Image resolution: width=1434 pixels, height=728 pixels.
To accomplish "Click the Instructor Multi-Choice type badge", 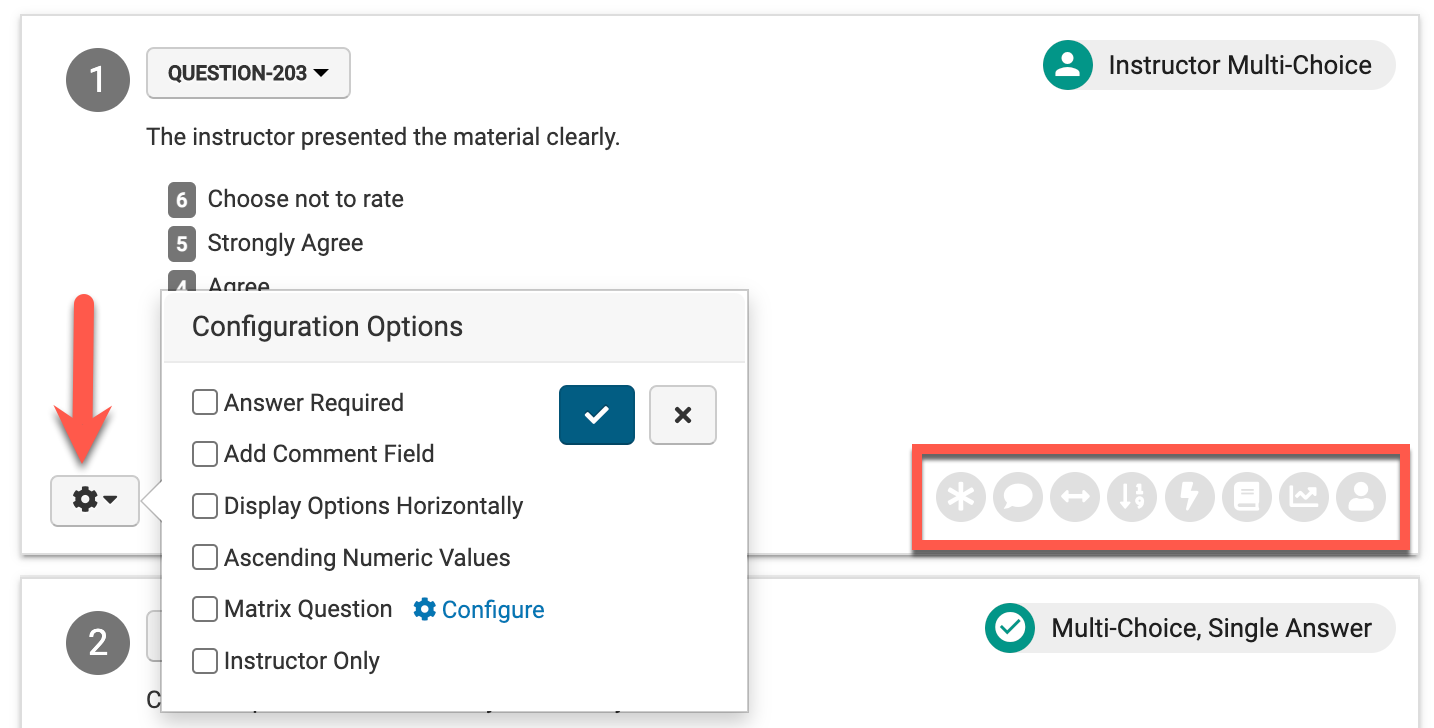I will click(x=1217, y=66).
